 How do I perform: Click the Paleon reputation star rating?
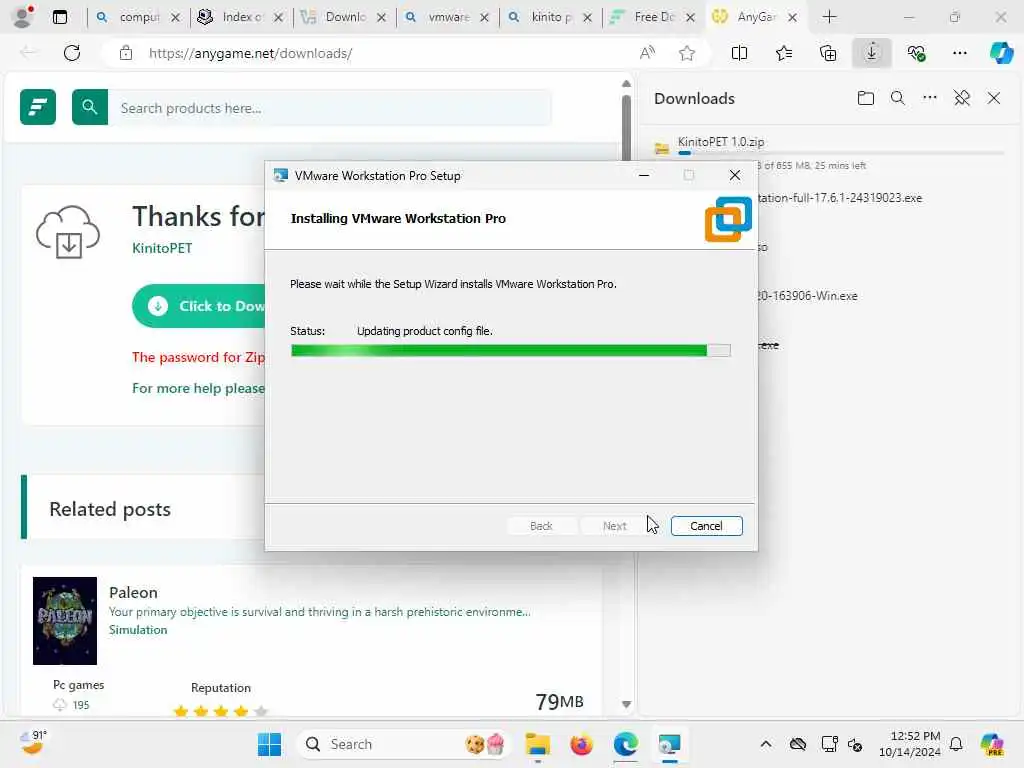click(221, 711)
